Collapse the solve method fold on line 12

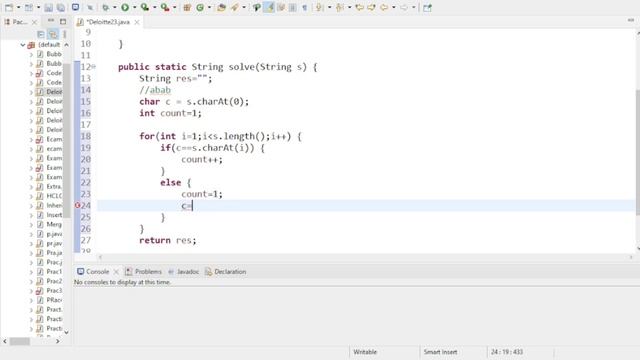point(94,66)
